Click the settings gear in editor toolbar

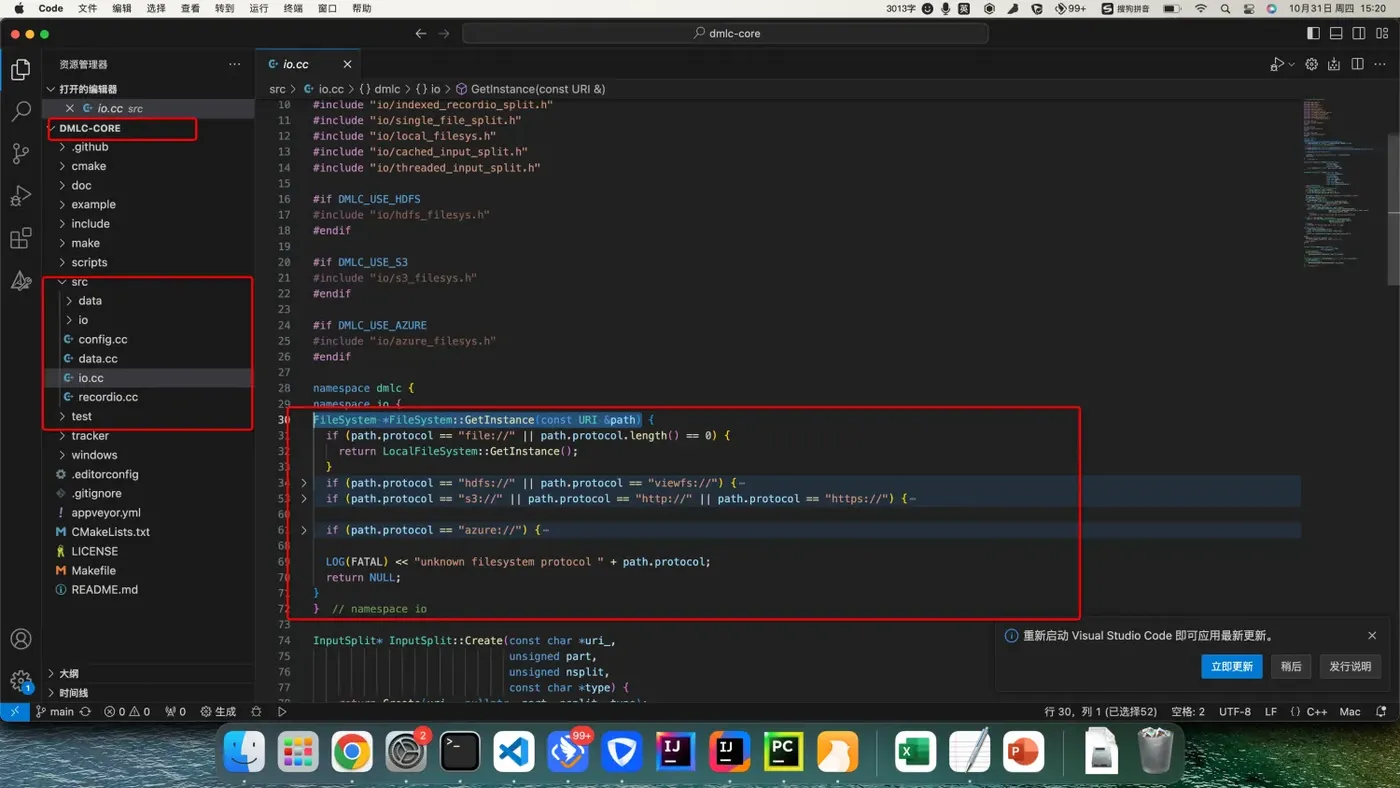coord(1311,64)
